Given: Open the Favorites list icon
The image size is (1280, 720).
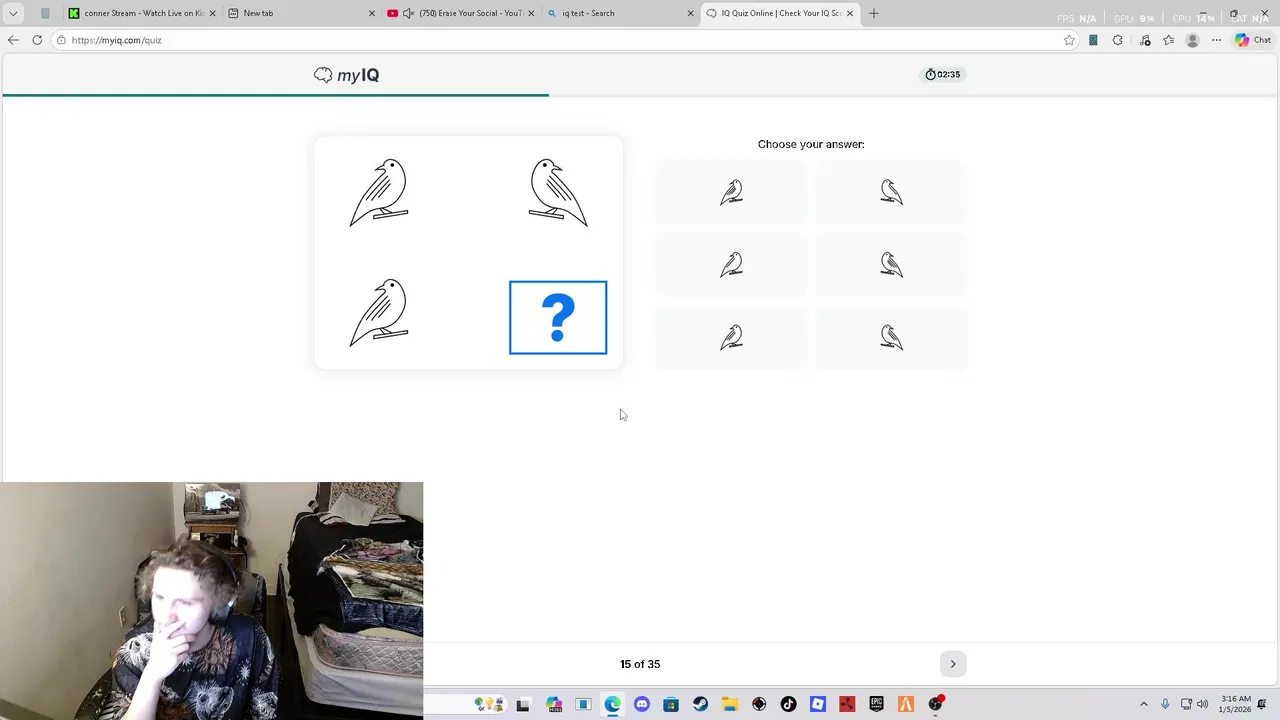Looking at the screenshot, I should click(1168, 40).
